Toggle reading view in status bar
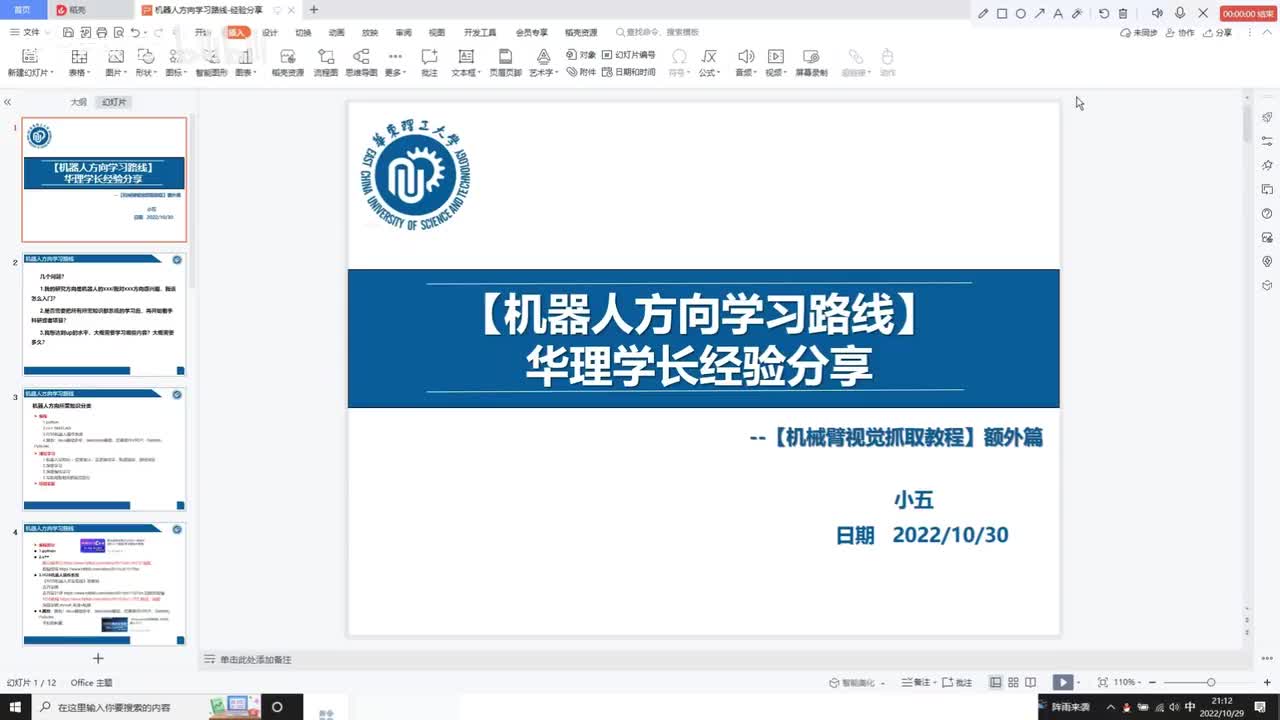The image size is (1280, 720). tap(1030, 682)
